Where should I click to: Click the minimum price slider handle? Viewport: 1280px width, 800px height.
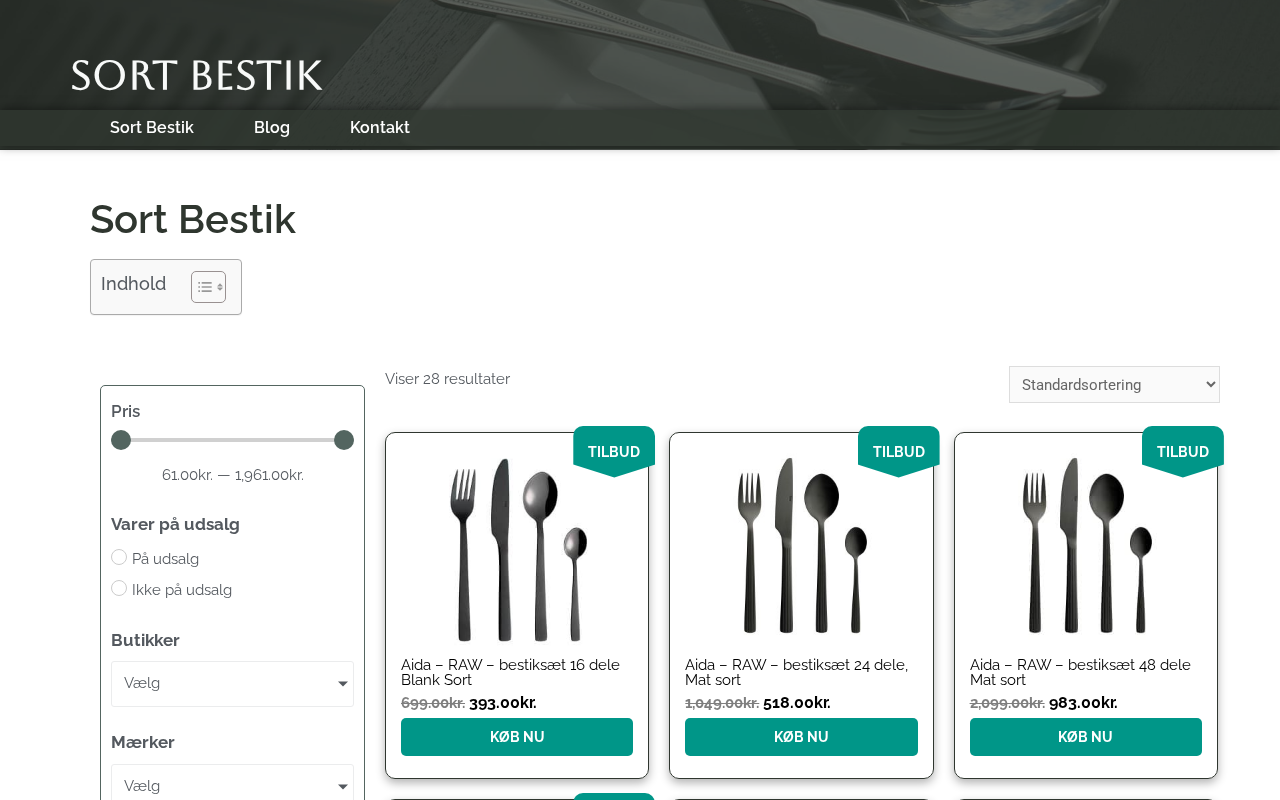pos(121,440)
